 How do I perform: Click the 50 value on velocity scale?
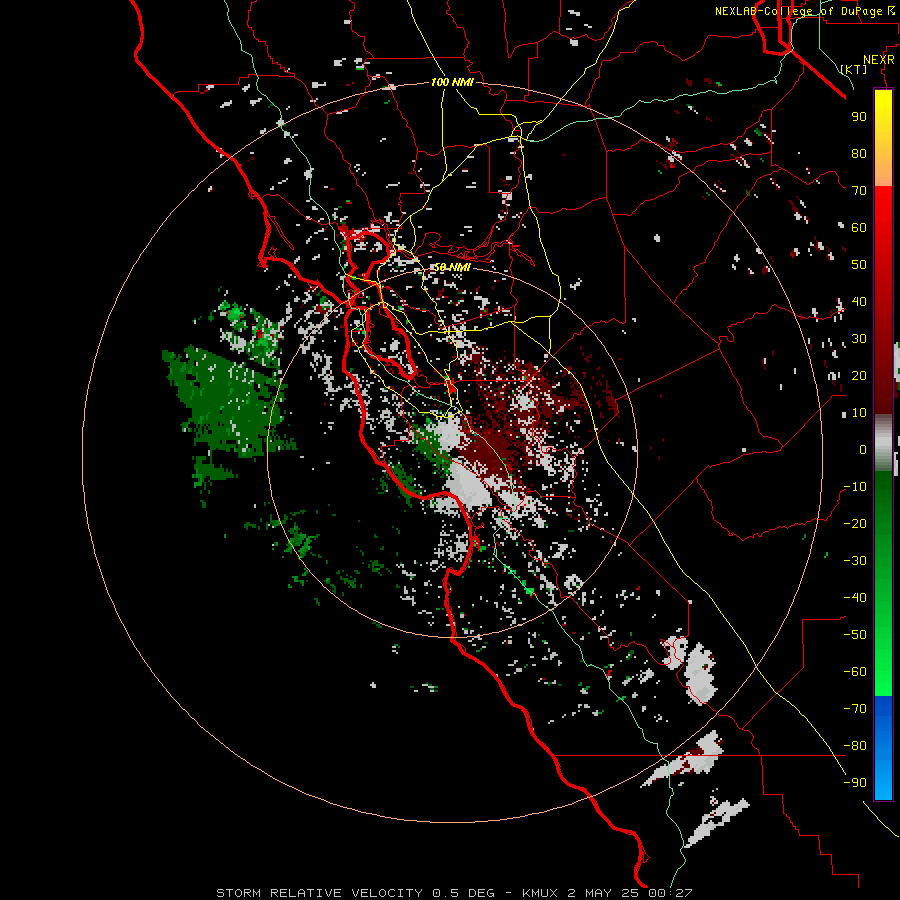click(859, 265)
